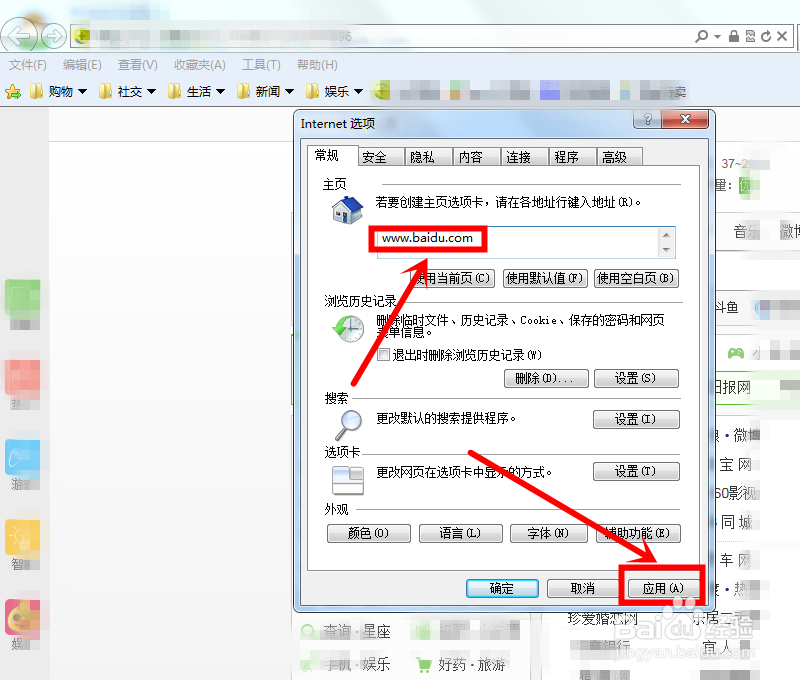Refresh the current page in the address bar
The width and height of the screenshot is (800, 680).
point(766,35)
